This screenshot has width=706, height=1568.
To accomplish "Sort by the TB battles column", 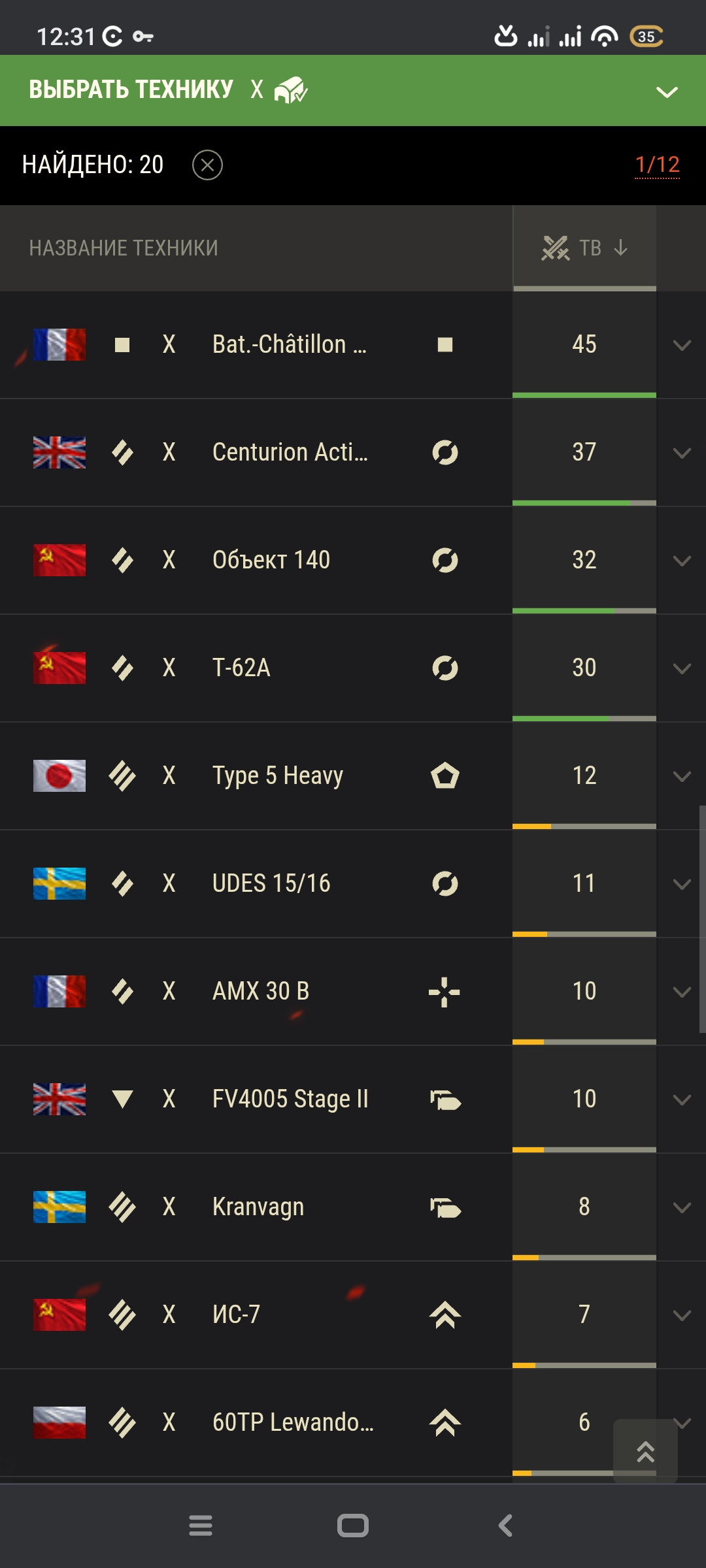I will click(x=584, y=248).
